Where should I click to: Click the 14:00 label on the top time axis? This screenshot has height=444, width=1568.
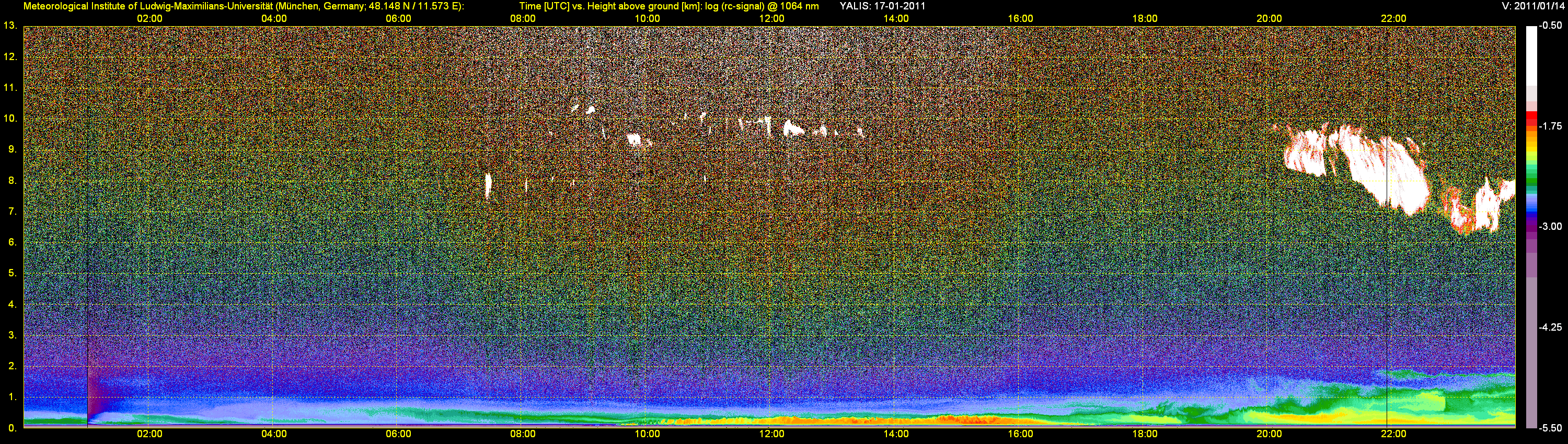pyautogui.click(x=896, y=18)
